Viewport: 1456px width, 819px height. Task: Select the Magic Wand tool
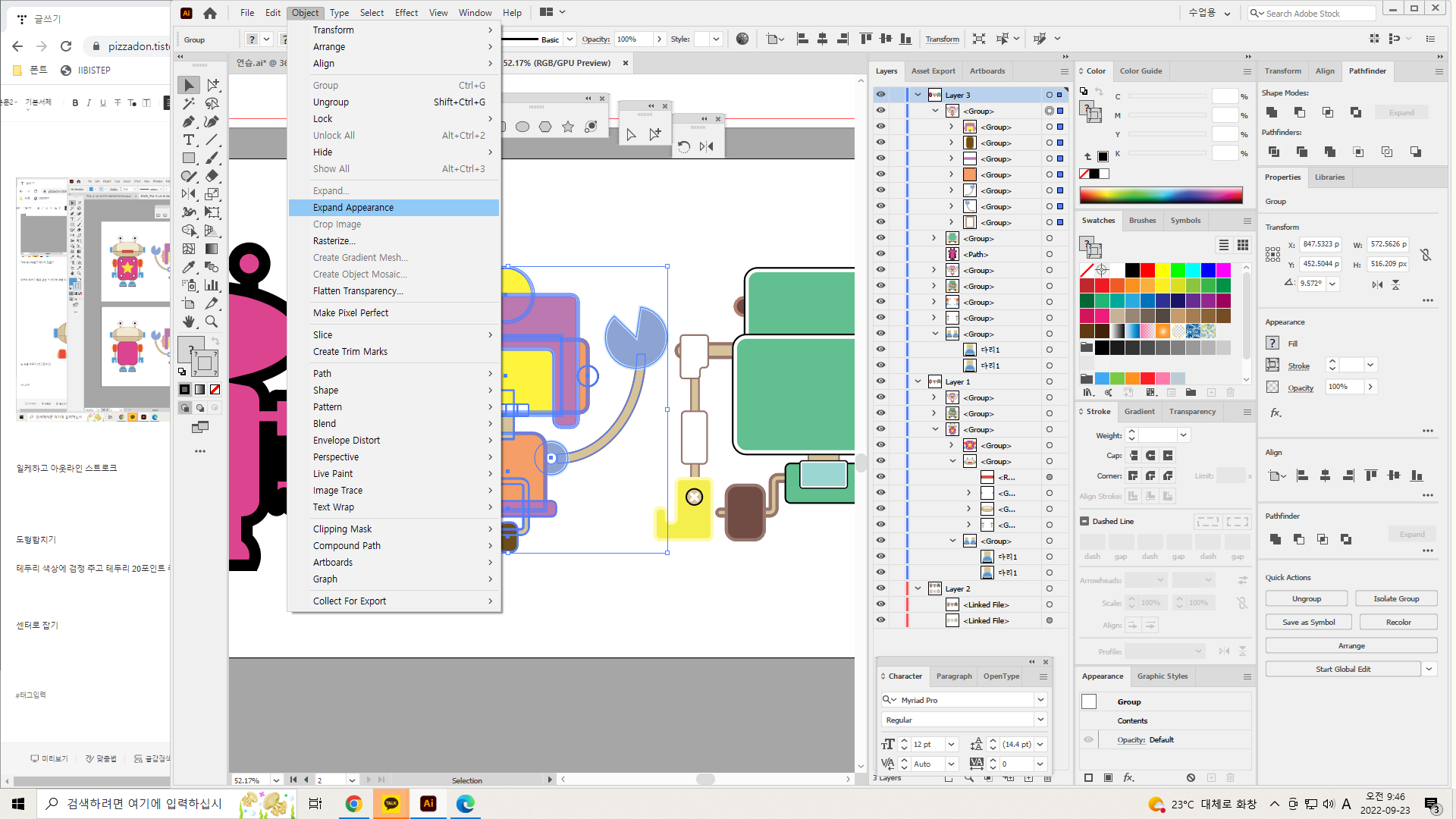click(x=189, y=103)
